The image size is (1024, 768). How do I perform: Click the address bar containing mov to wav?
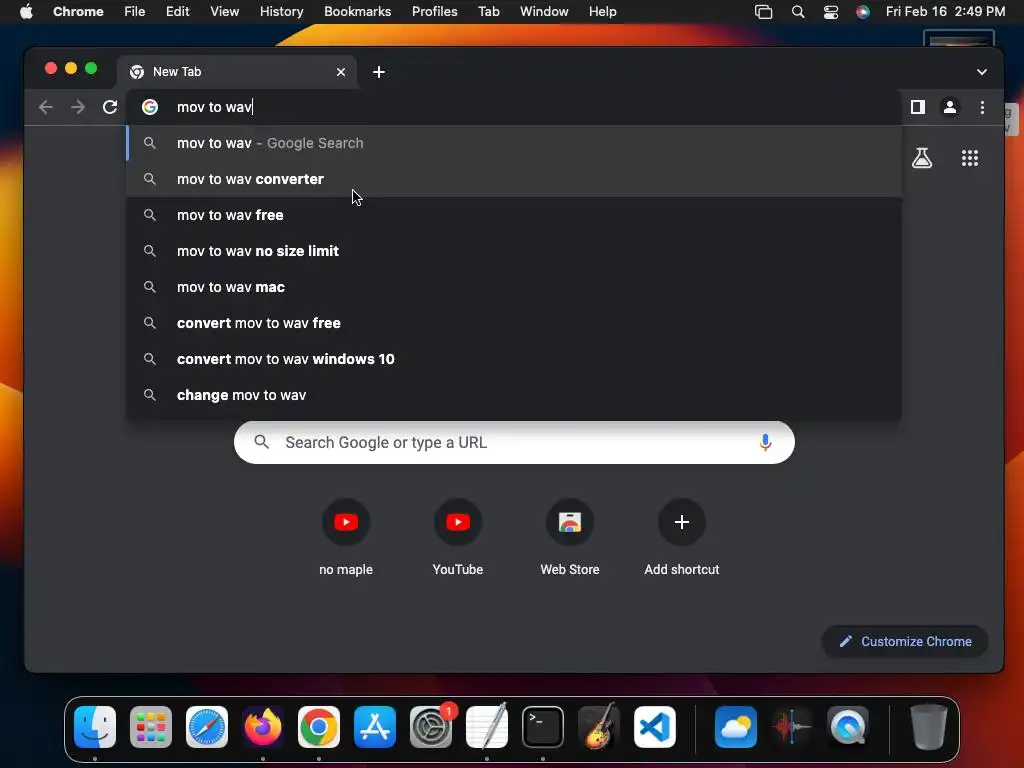(514, 107)
